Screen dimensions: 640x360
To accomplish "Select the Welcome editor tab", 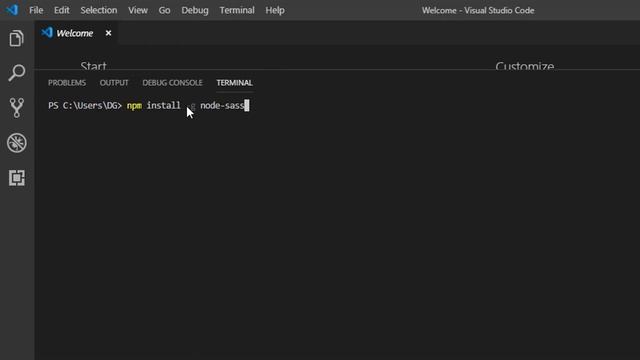I will pos(75,33).
